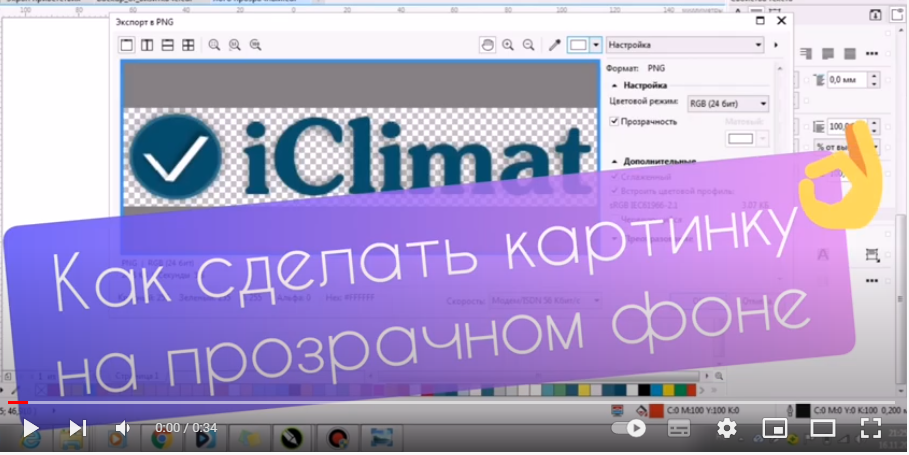The height and width of the screenshot is (455, 909).
Task: Click the red fill color indicator in status bar
Action: pos(656,410)
